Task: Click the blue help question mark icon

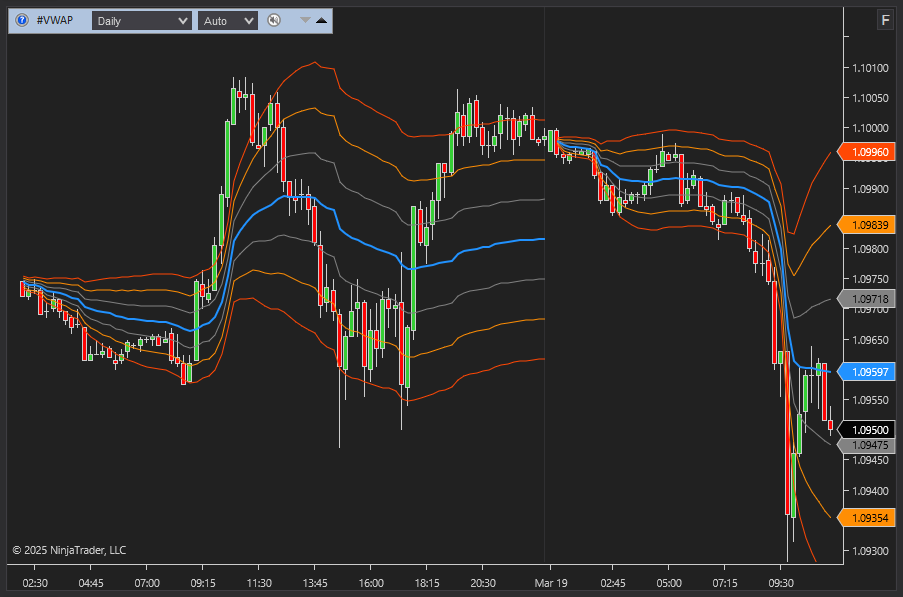Action: coord(22,20)
